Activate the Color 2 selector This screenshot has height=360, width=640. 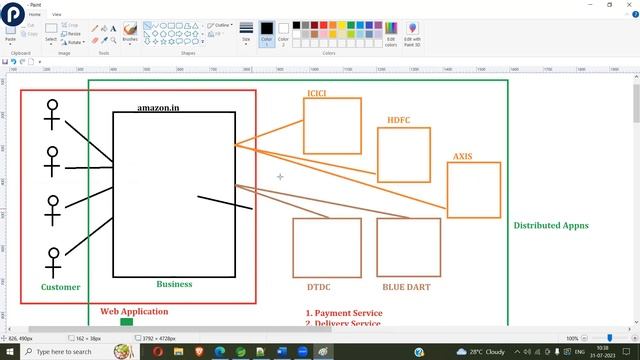[283, 34]
